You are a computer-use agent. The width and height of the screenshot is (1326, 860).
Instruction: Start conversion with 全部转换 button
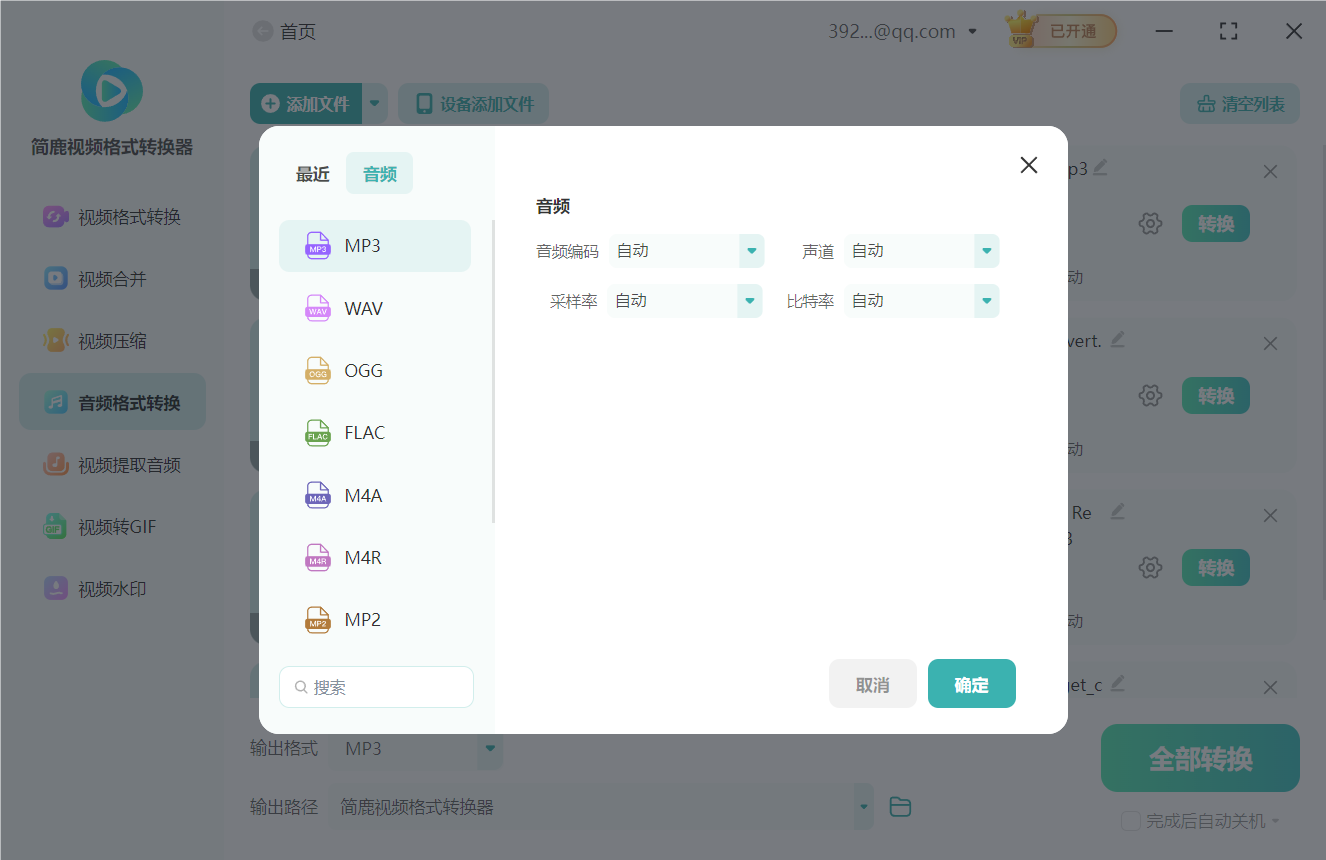1199,758
